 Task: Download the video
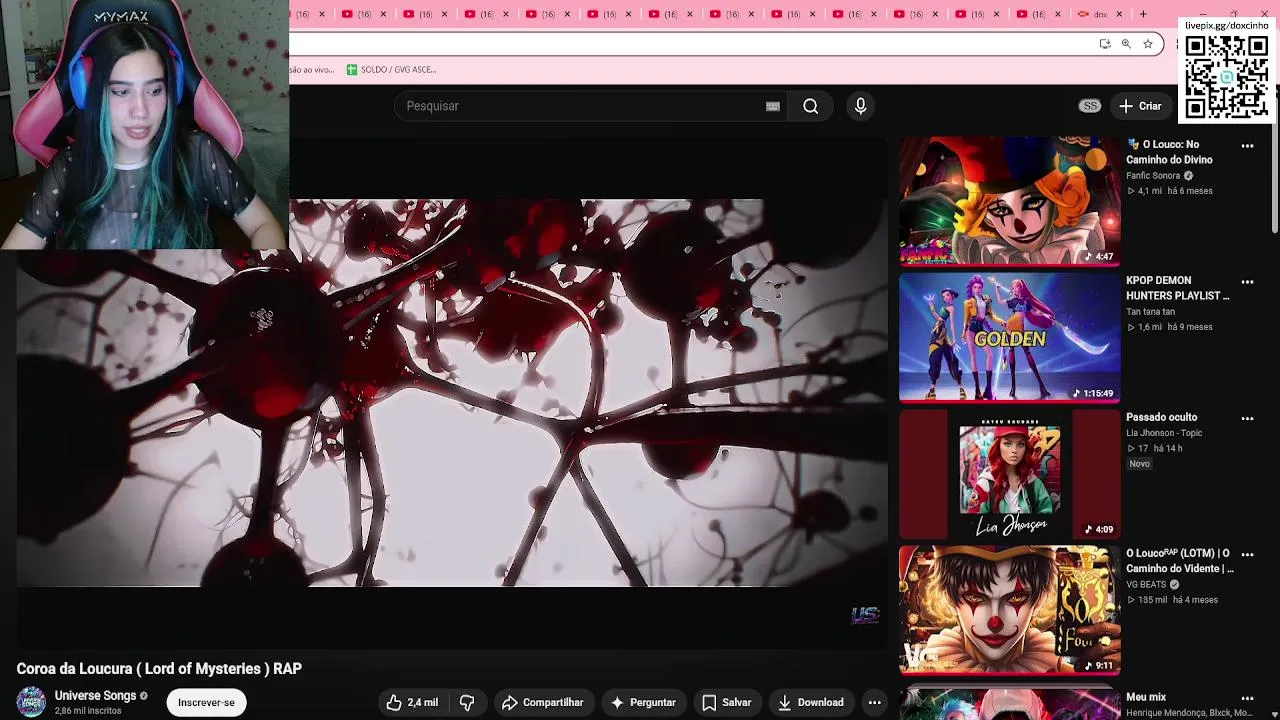(x=811, y=702)
